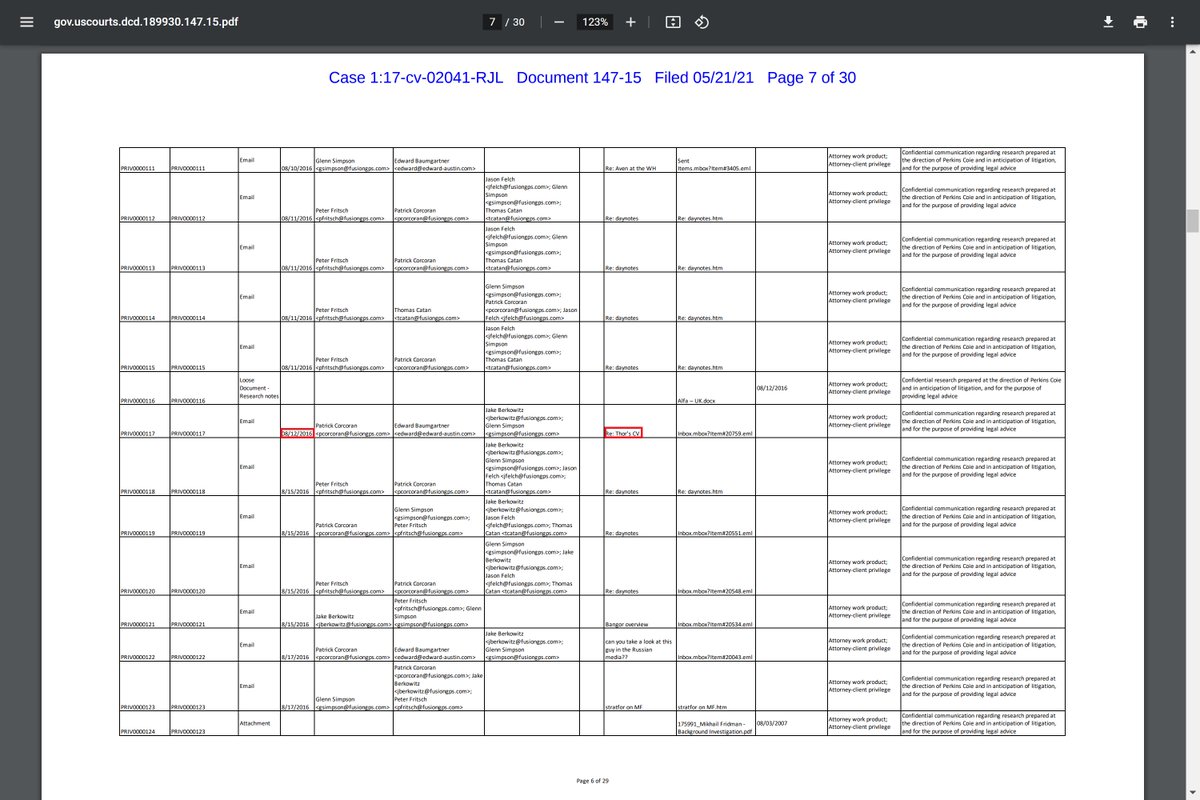Download the PDF file
1200x800 pixels.
click(1108, 22)
